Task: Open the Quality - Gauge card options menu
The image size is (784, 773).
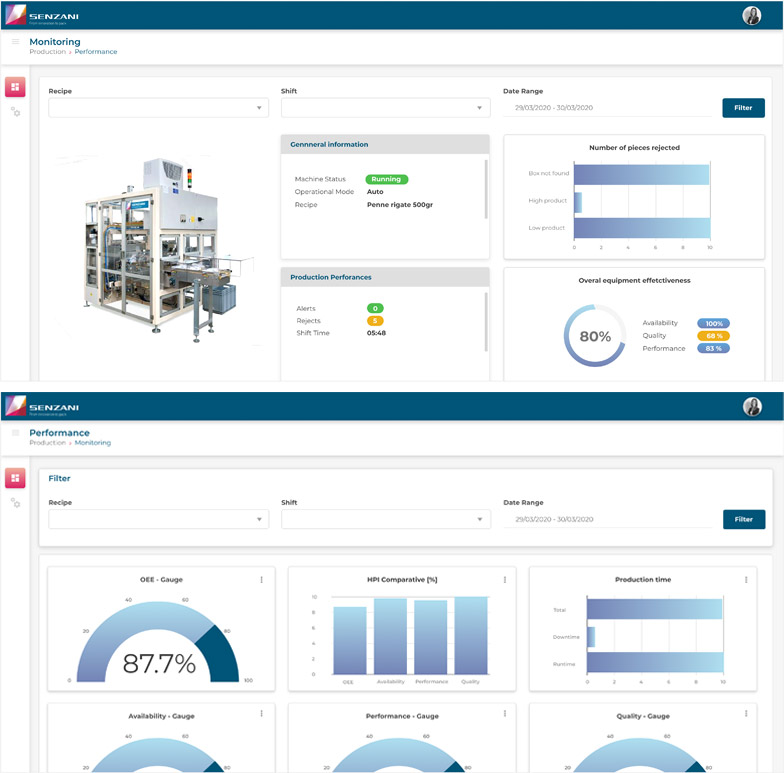Action: pos(746,714)
